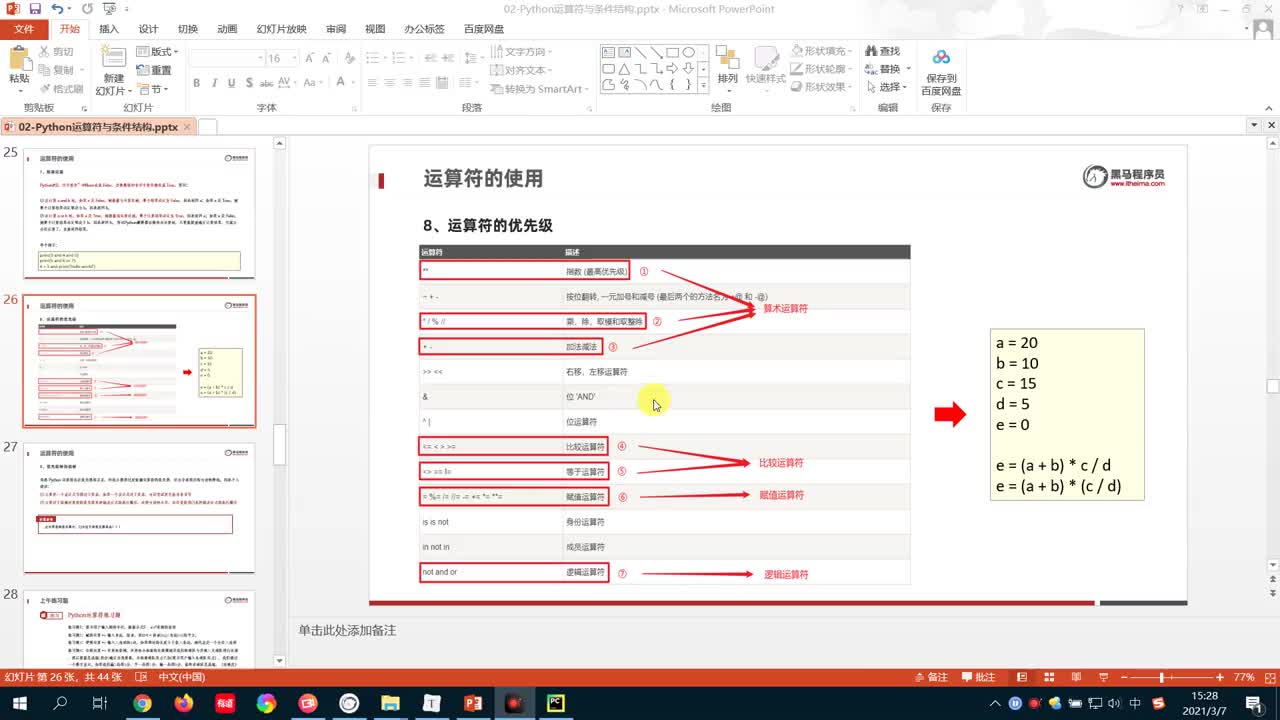The width and height of the screenshot is (1280, 720).
Task: Expand the shapes gallery More arrow
Action: [704, 87]
